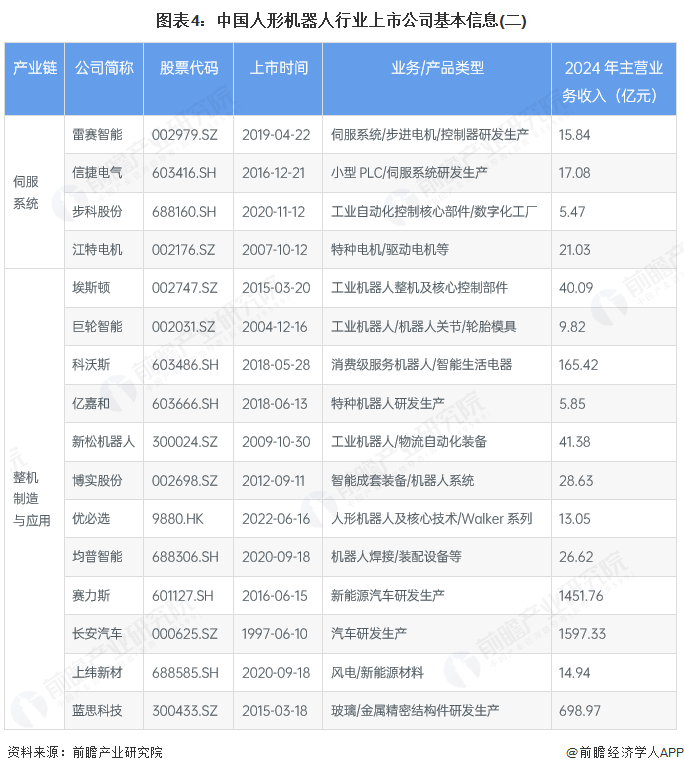Click company name 博实股份
Image resolution: width=684 pixels, height=773 pixels.
97,480
